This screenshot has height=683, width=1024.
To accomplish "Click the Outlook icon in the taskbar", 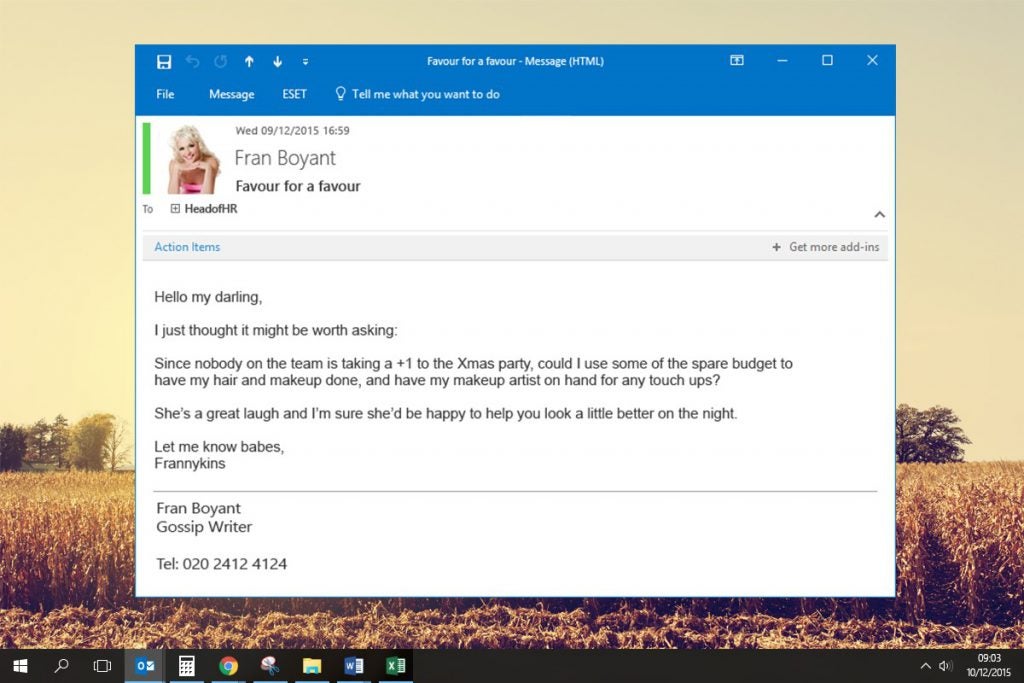I will 144,666.
